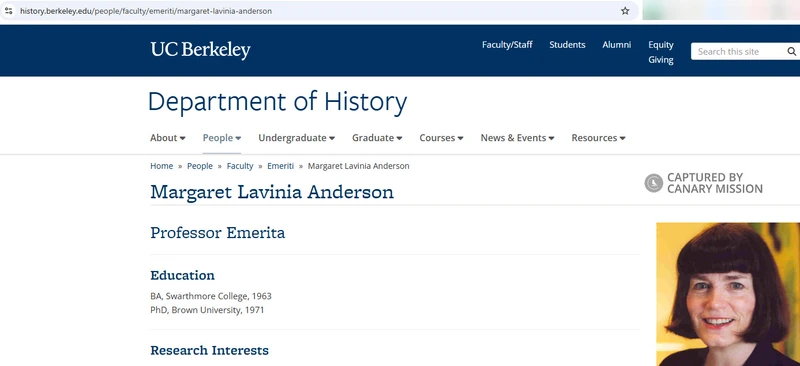The width and height of the screenshot is (800, 366).
Task: Open the UC Berkeley logo link
Action: click(201, 51)
